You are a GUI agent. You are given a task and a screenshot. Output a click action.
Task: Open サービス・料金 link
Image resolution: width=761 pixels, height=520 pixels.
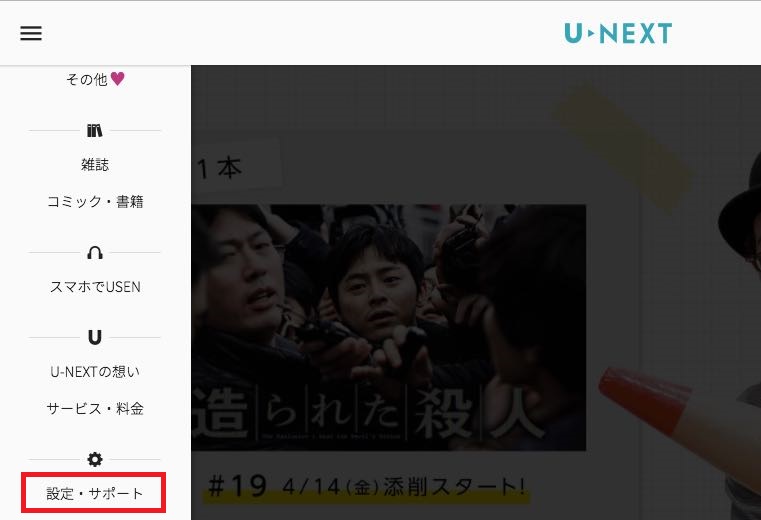[x=95, y=408]
